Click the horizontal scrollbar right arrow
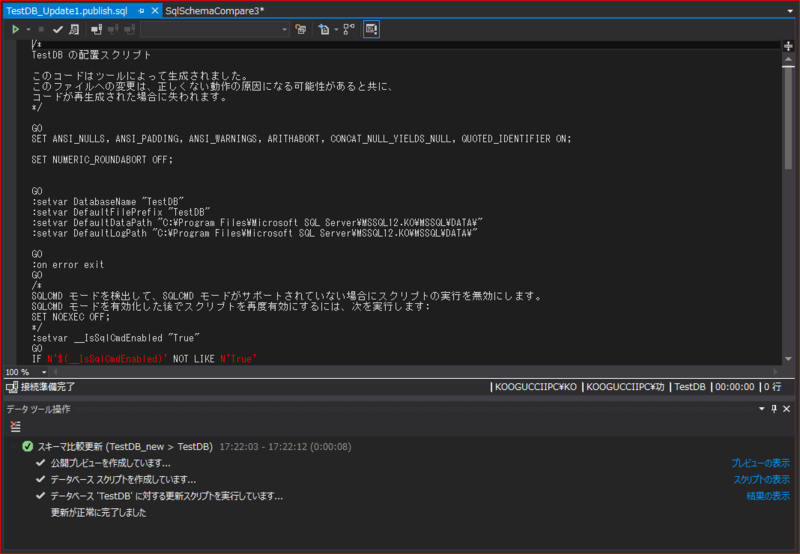This screenshot has width=800, height=554. tap(776, 372)
